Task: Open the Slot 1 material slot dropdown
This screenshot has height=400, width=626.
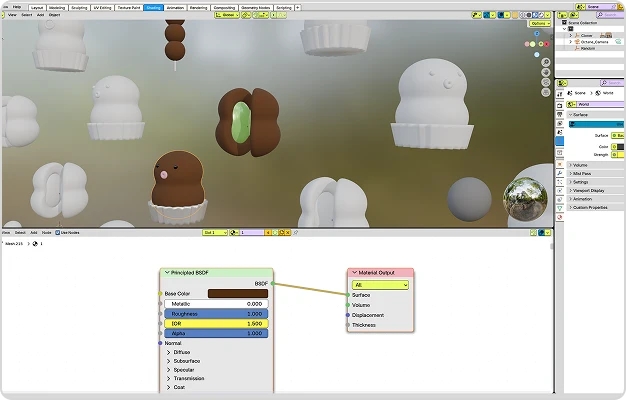Action: tap(215, 233)
